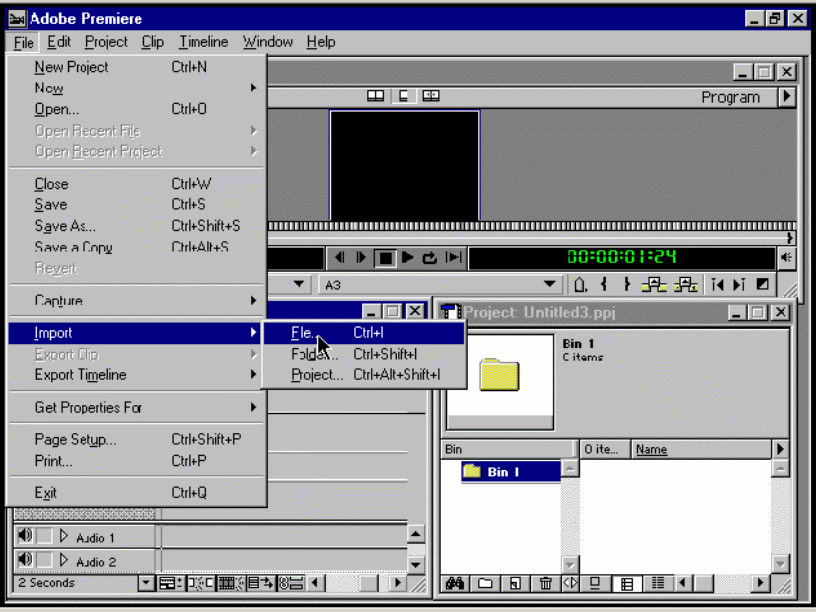
Task: Go to next edit in Program monitor
Action: pos(739,285)
